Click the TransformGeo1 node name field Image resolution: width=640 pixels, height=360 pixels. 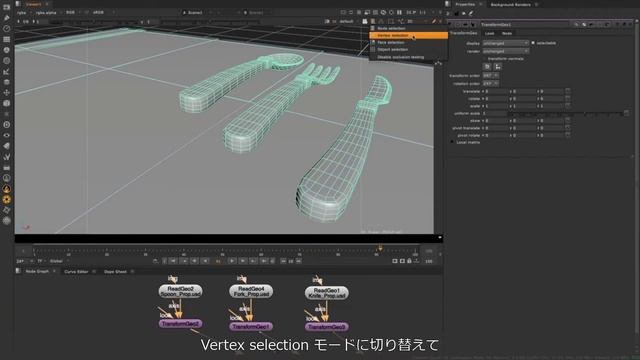point(526,24)
